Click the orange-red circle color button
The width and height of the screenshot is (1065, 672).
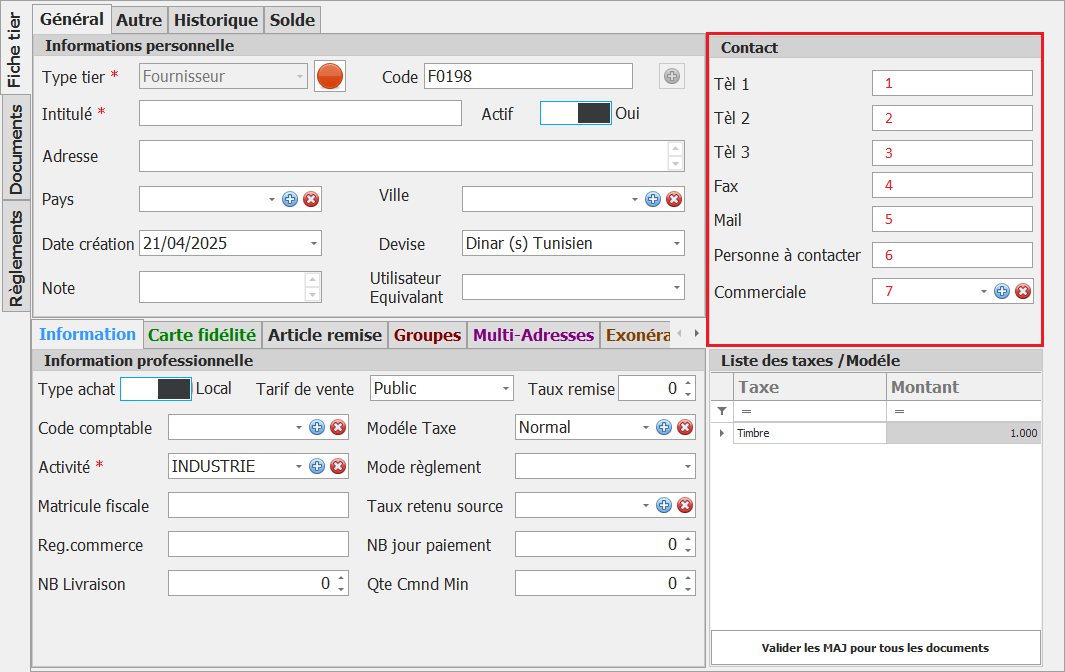(330, 76)
